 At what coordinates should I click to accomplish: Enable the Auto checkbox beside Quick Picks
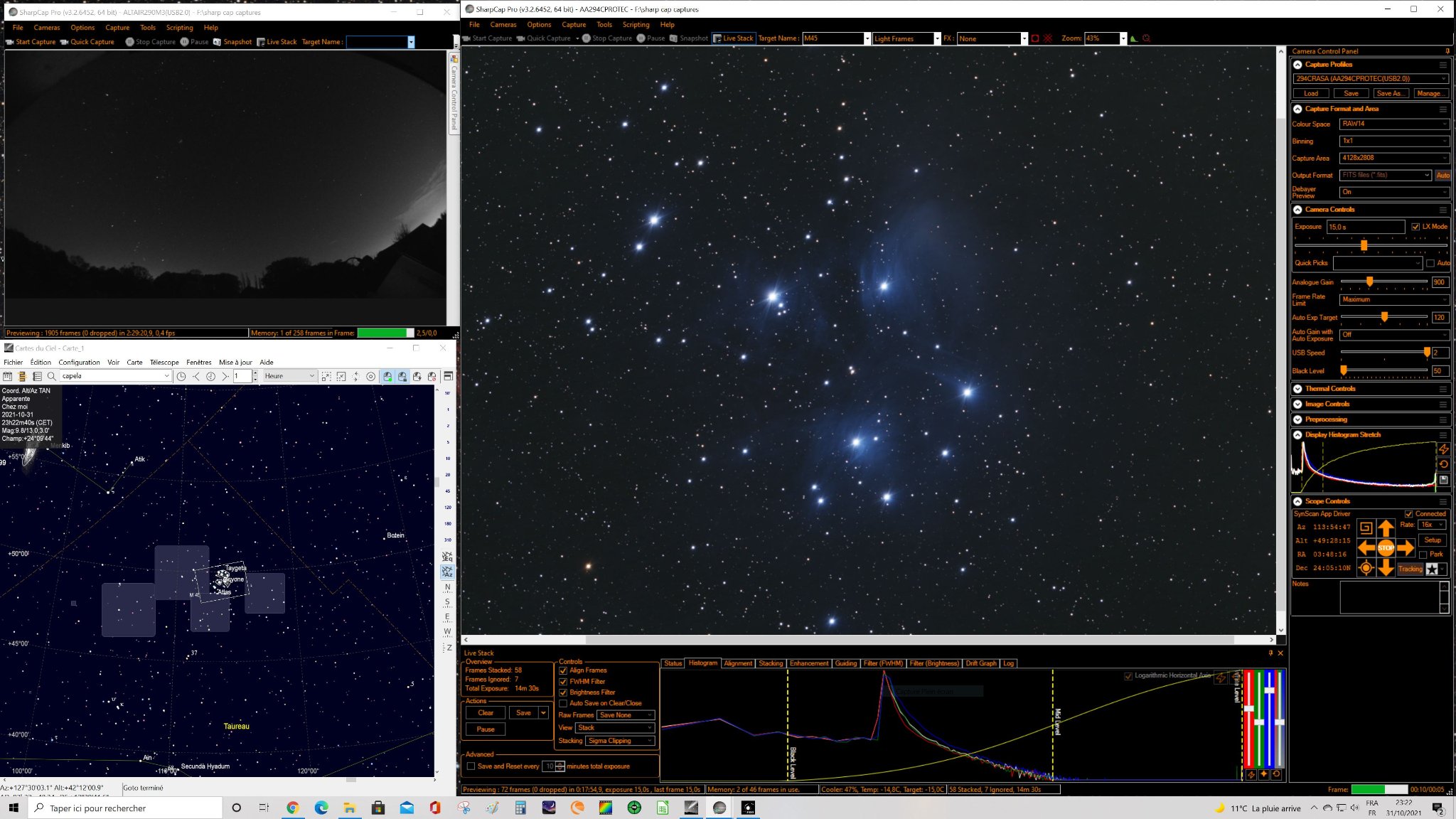point(1430,263)
